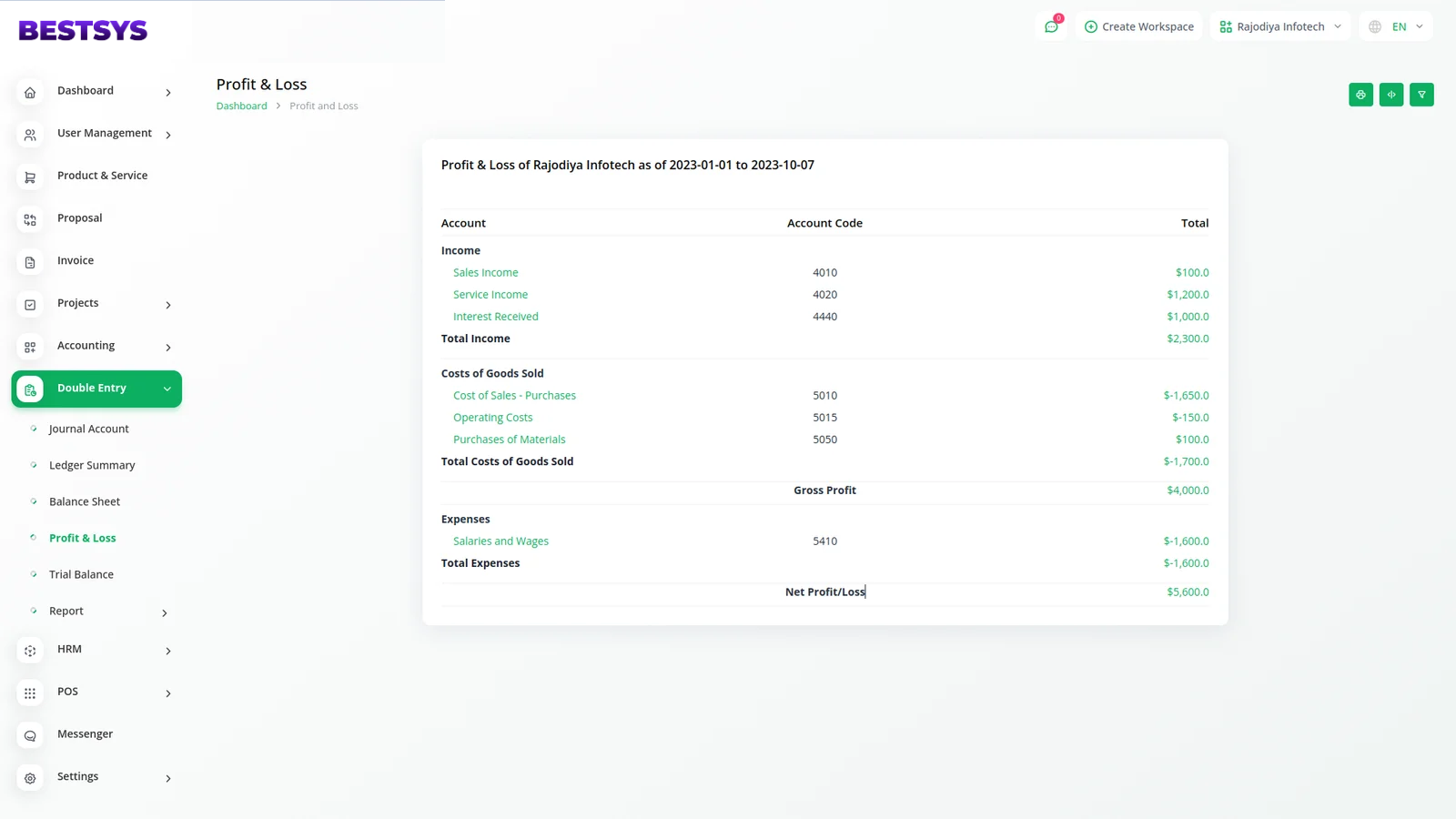This screenshot has height=819, width=1456.
Task: Expand the Report submenu chevron
Action: coord(165,612)
